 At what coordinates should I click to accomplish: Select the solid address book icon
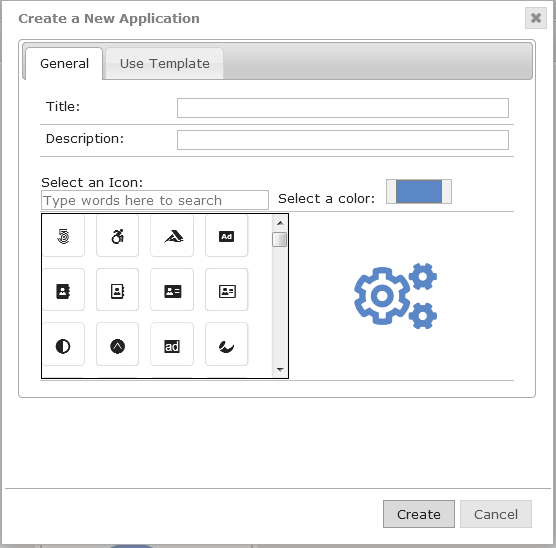click(x=63, y=290)
